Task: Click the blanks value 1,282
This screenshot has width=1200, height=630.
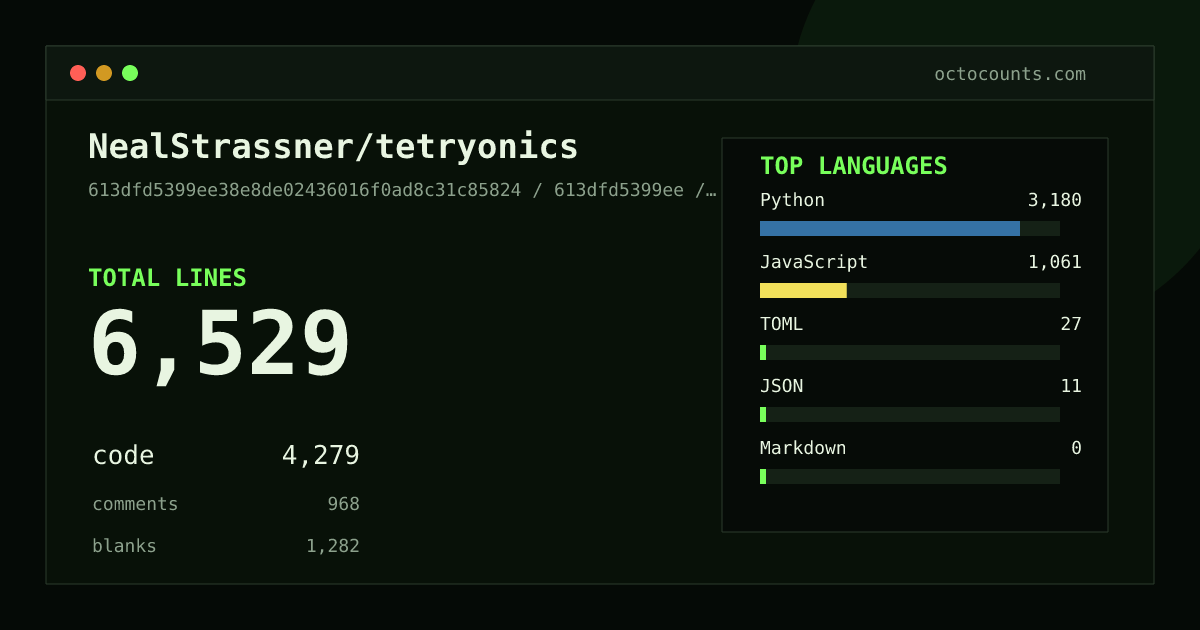Action: pos(333,546)
